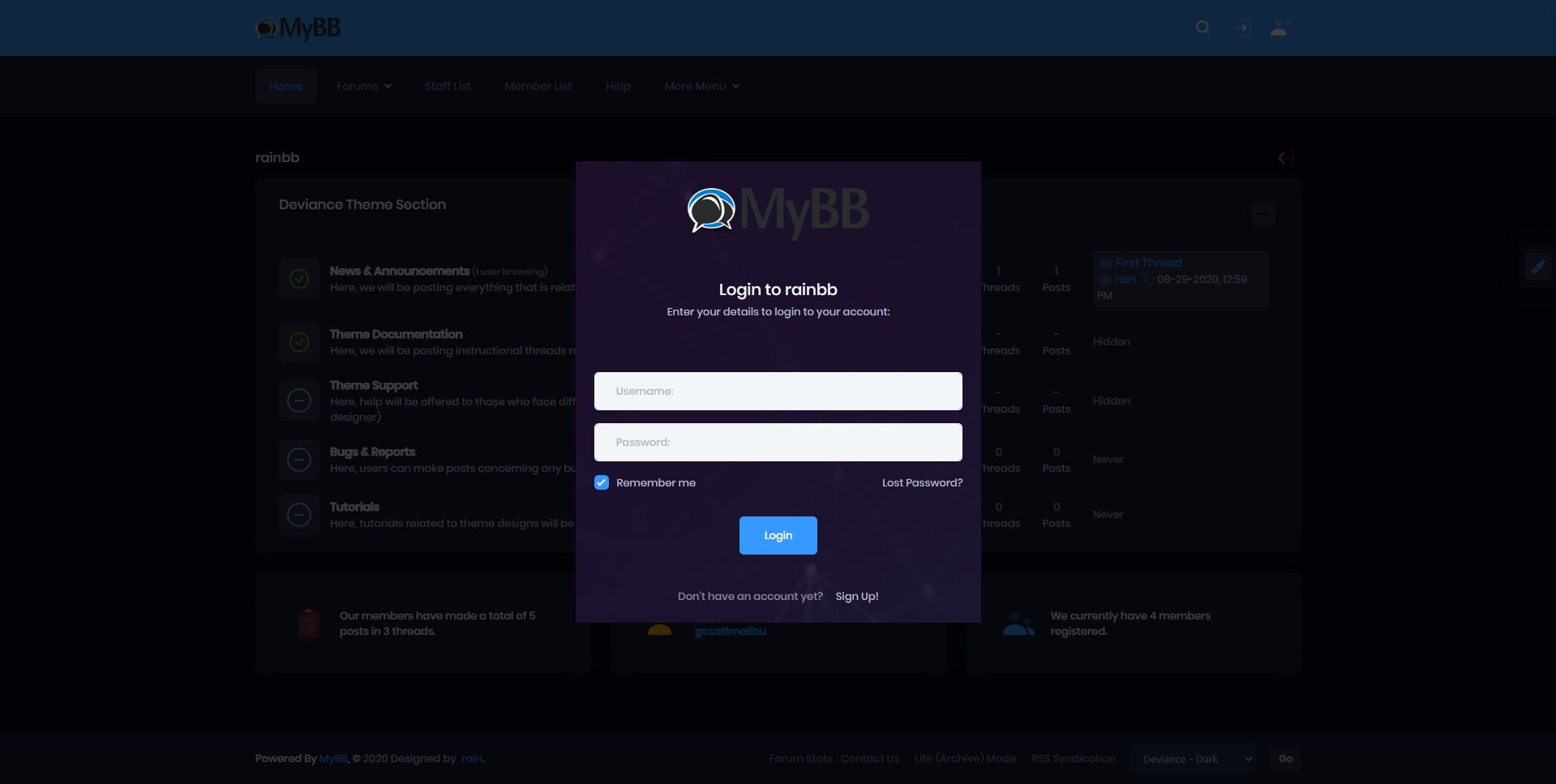The width and height of the screenshot is (1556, 784).
Task: Click the Login to rainbb heading
Action: point(778,289)
